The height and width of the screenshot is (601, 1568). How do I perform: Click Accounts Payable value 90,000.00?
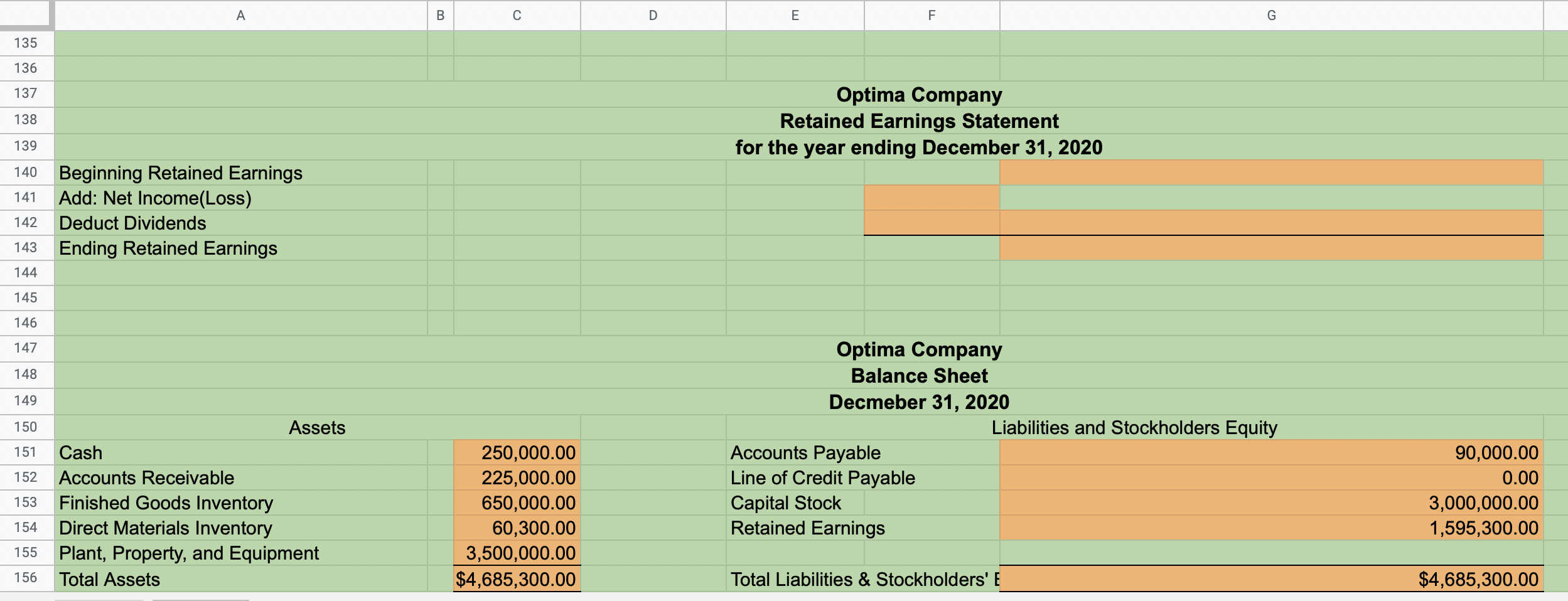pos(1272,452)
